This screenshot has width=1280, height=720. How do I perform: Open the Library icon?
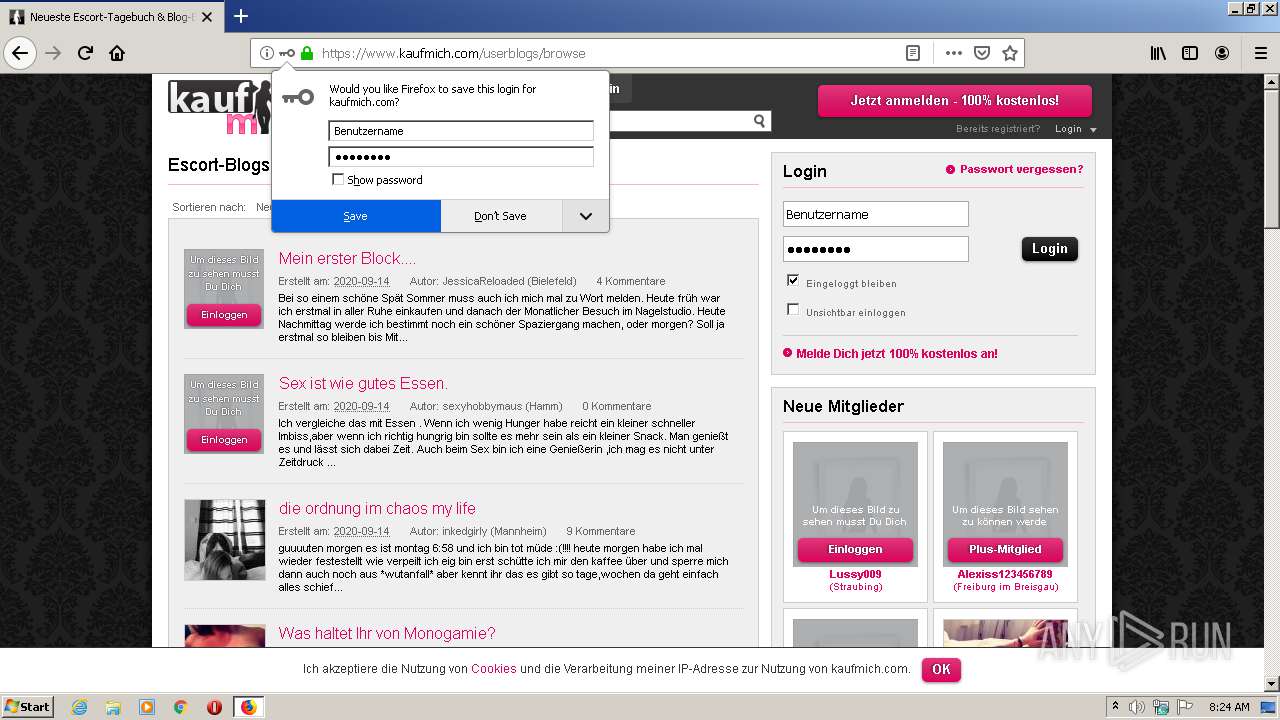click(1158, 53)
